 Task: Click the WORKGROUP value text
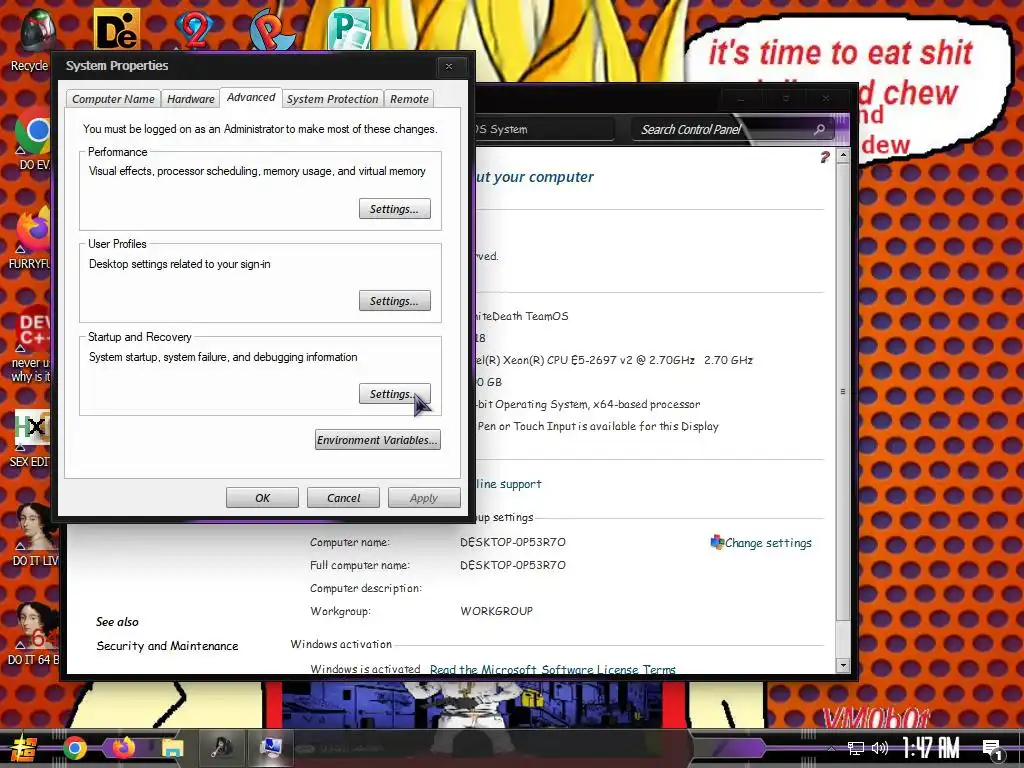[x=496, y=611]
